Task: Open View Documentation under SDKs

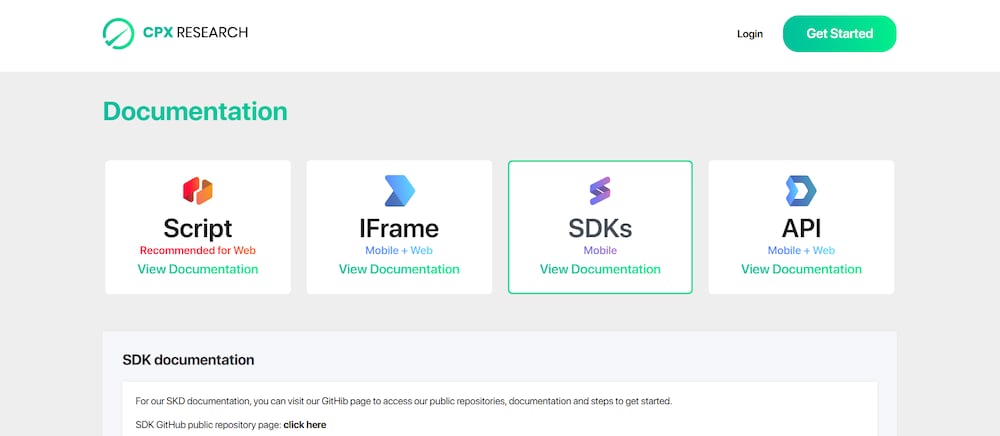Action: click(x=600, y=269)
